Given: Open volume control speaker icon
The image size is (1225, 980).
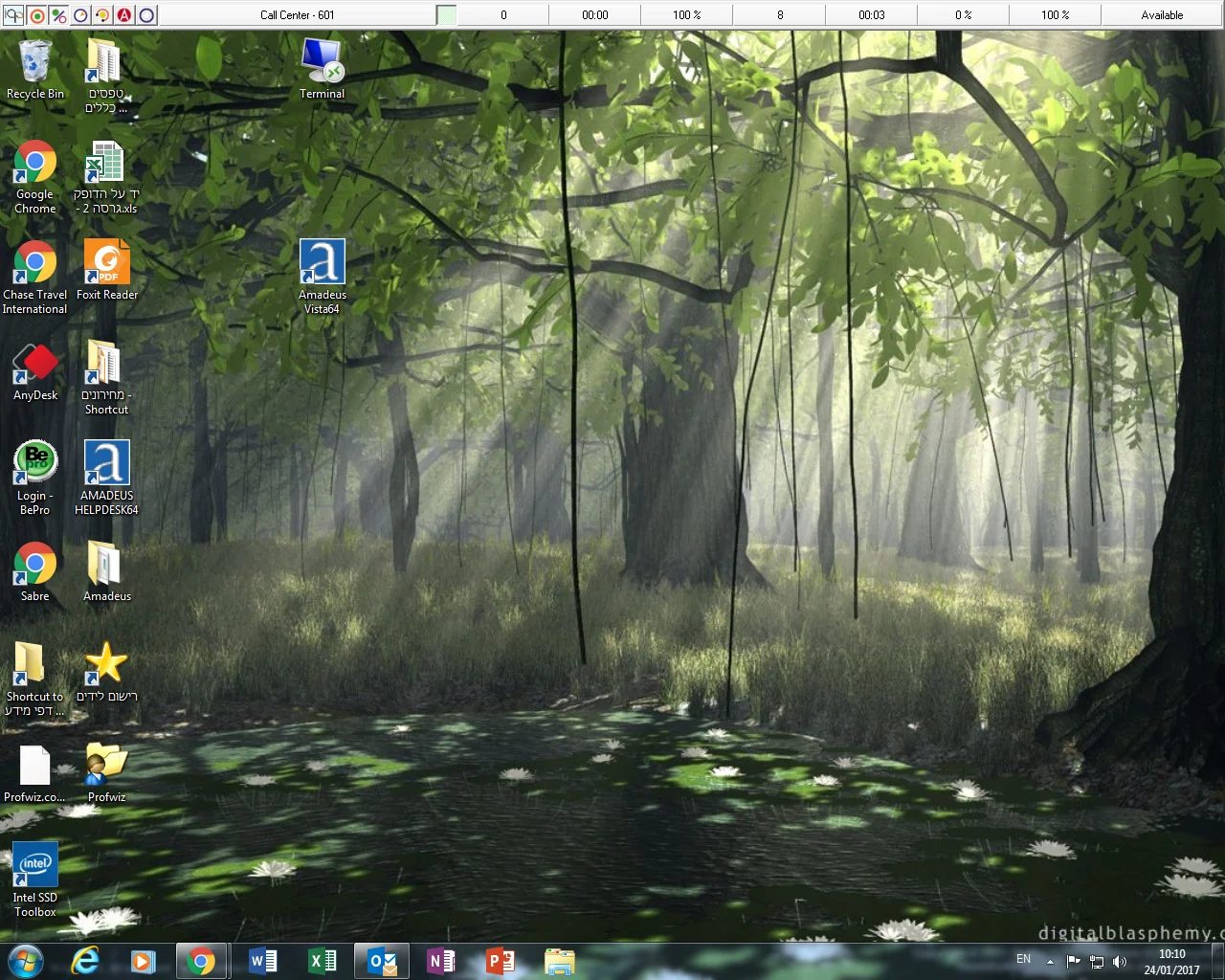Looking at the screenshot, I should (x=1120, y=962).
